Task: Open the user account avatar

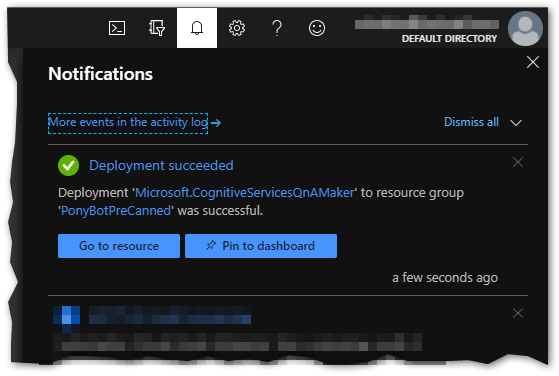Action: [x=525, y=29]
